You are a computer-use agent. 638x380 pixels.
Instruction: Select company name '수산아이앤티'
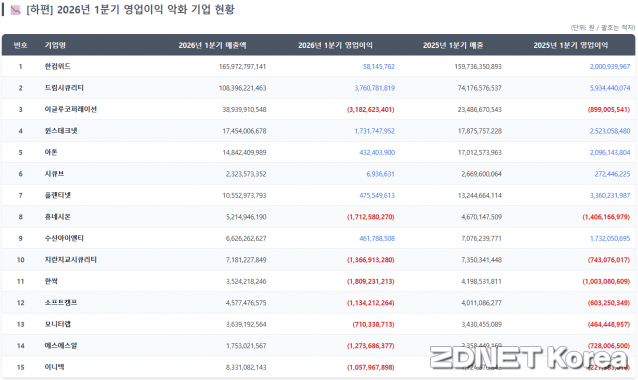pyautogui.click(x=64, y=238)
